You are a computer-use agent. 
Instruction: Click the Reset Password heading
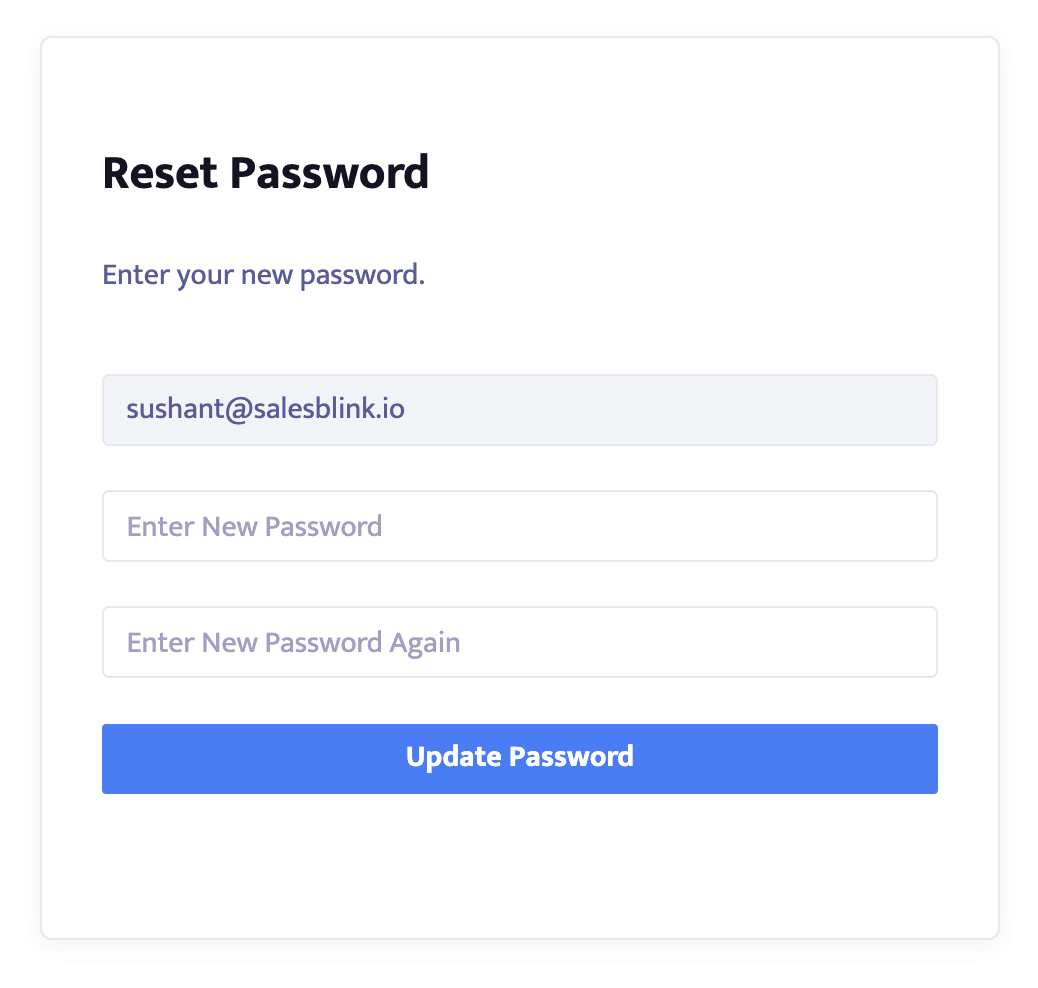click(265, 173)
